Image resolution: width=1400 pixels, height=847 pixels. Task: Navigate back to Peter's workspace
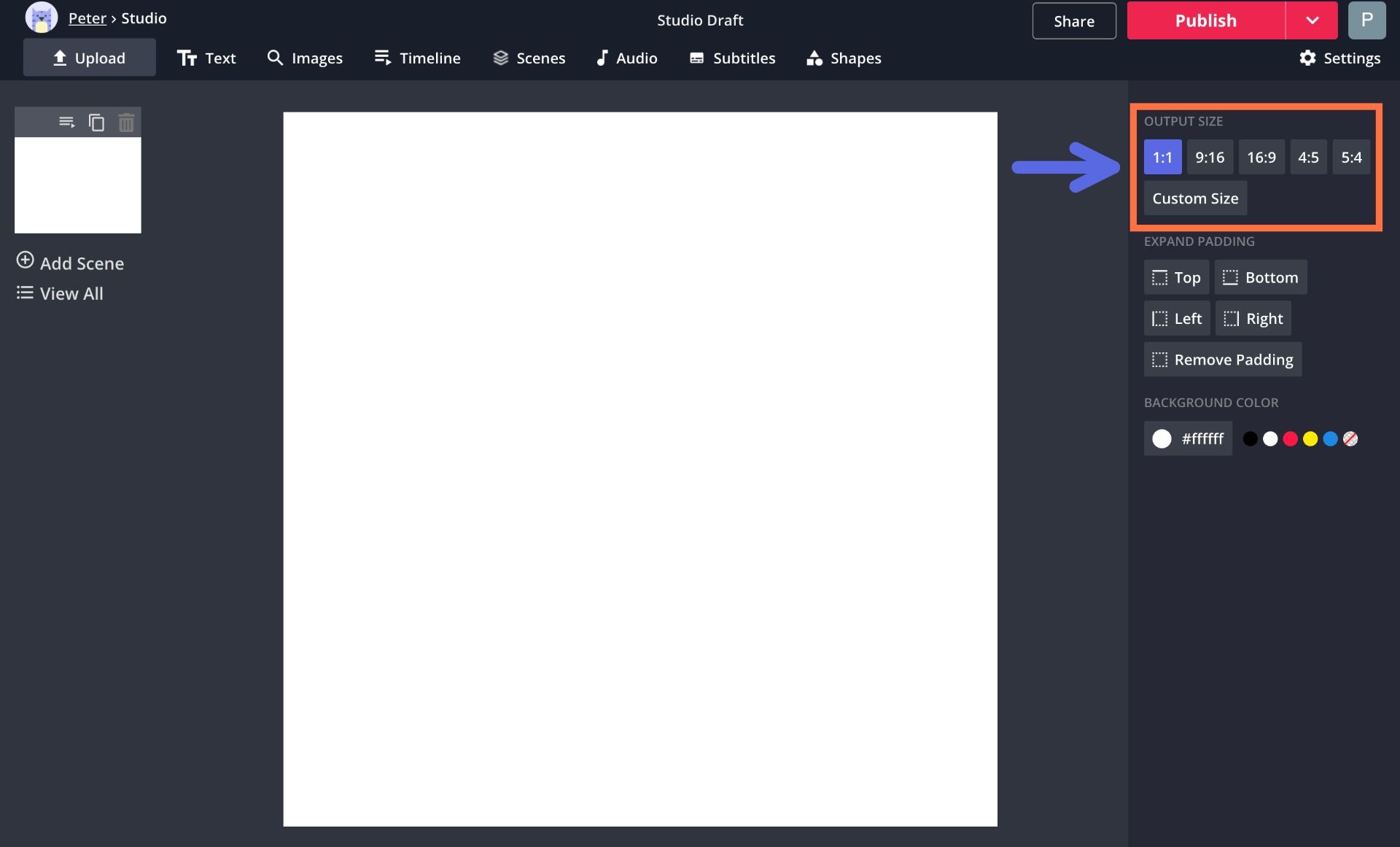click(86, 18)
